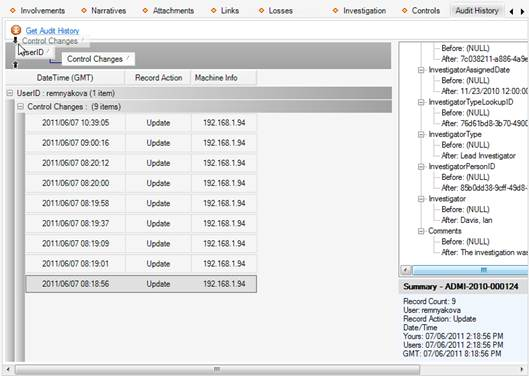
Task: Click 'Record Count: 9' summary text
Action: coord(429,301)
